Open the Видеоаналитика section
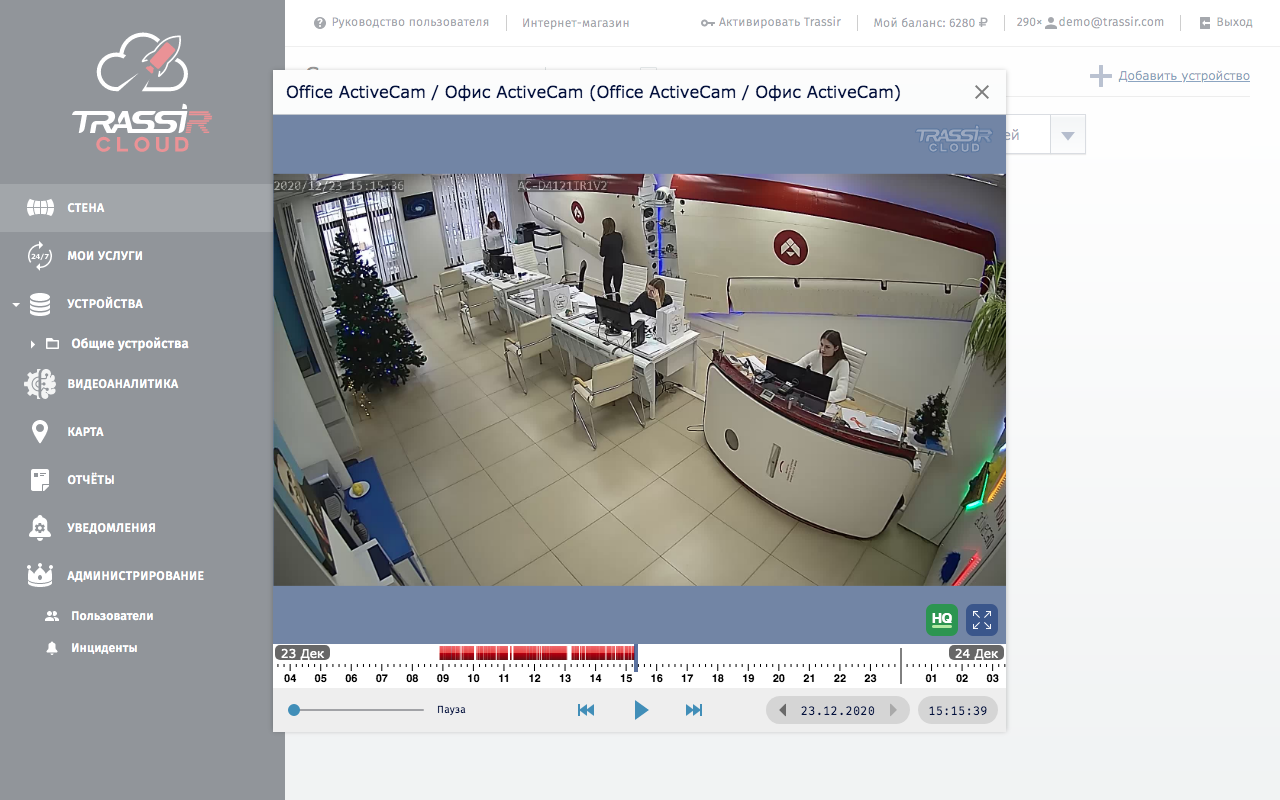The height and width of the screenshot is (800, 1280). (x=122, y=384)
